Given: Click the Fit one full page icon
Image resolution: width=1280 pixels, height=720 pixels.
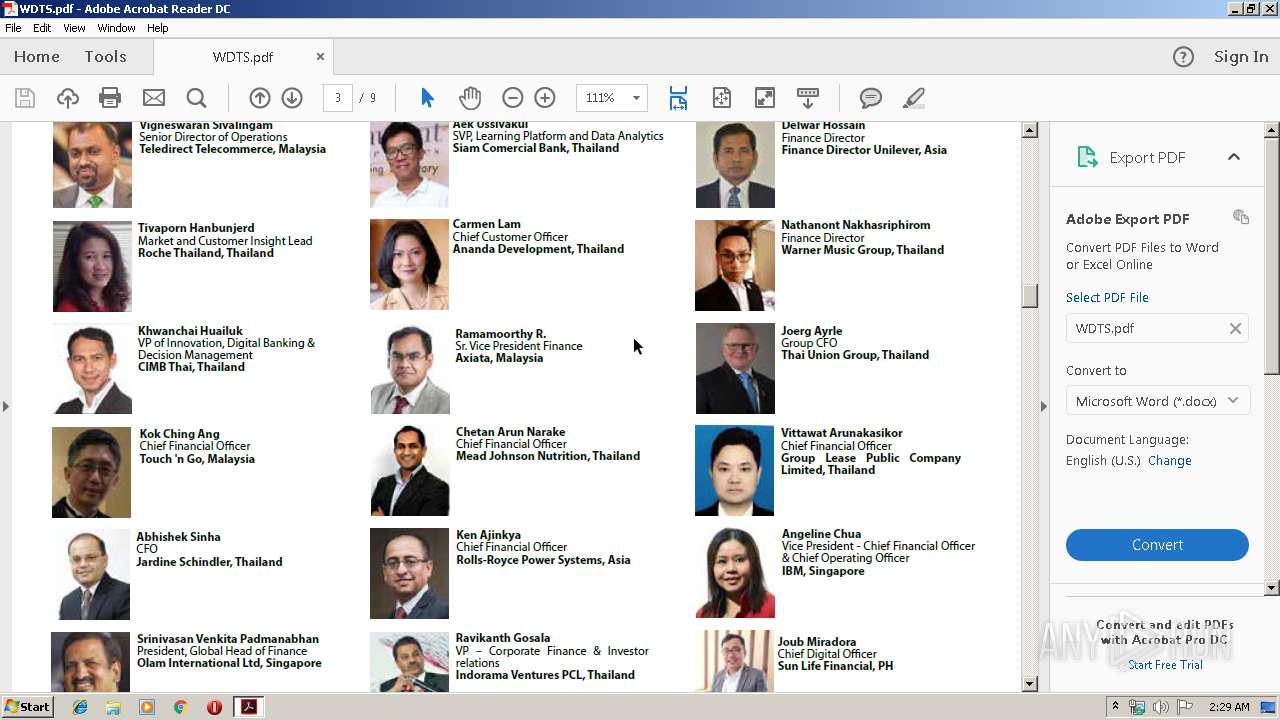Looking at the screenshot, I should pos(722,98).
